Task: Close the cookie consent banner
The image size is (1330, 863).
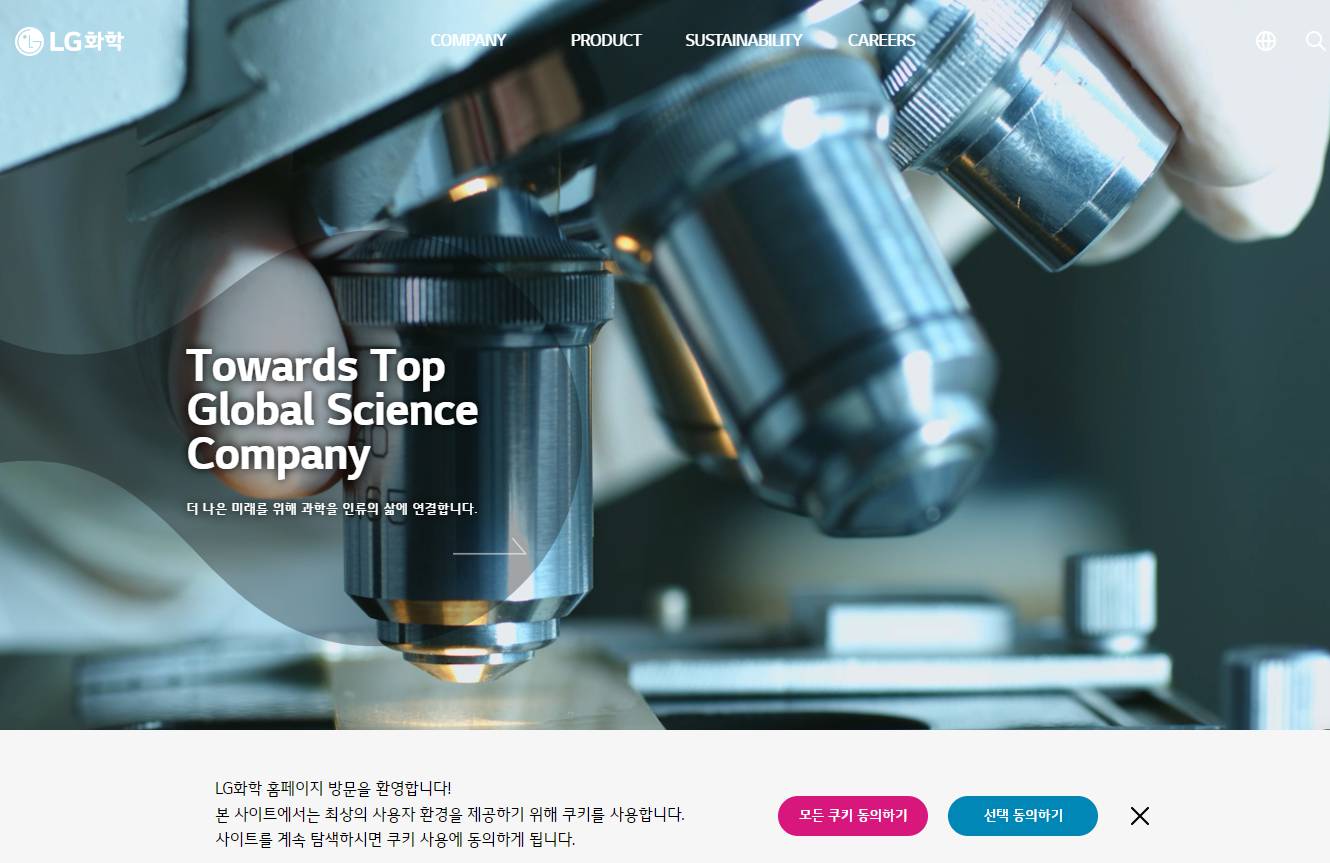Action: [1140, 816]
